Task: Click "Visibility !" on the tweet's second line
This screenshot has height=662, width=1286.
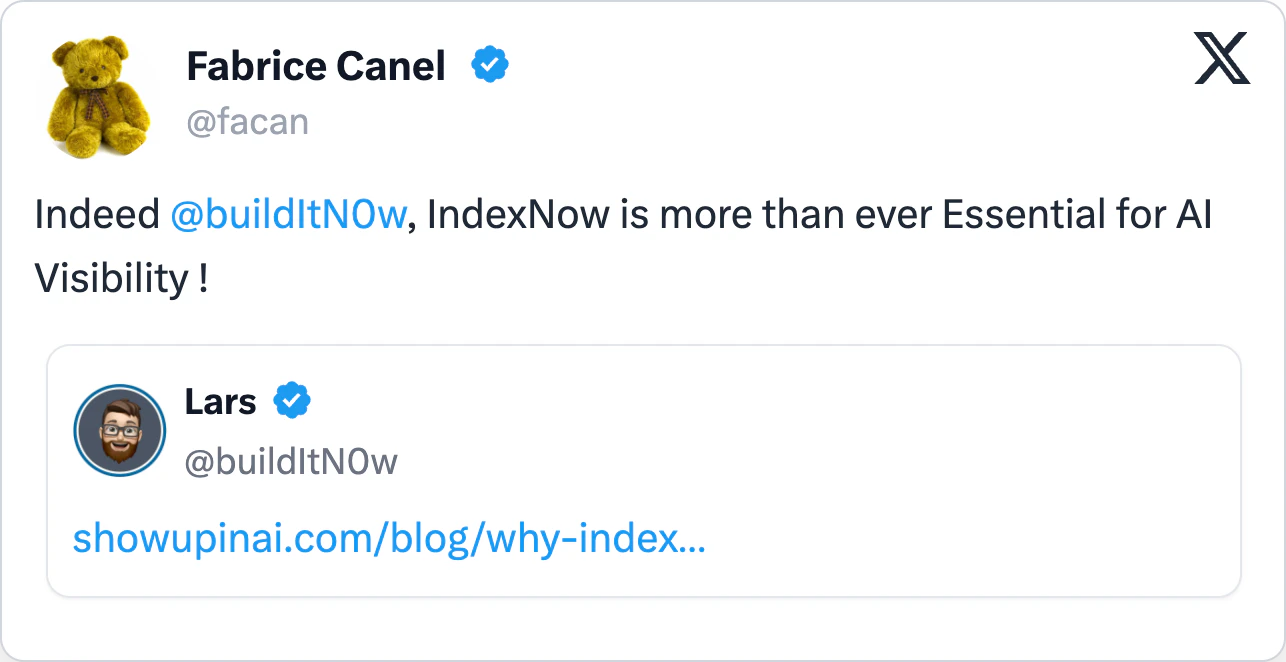Action: click(121, 279)
